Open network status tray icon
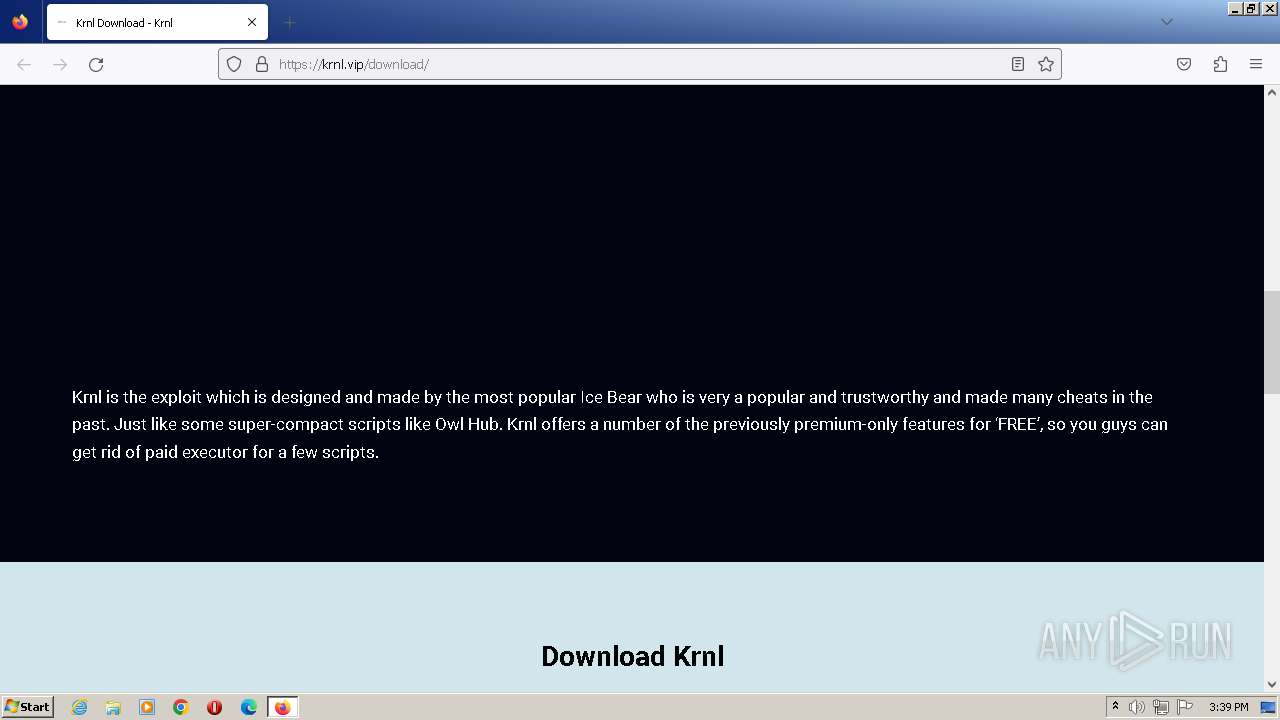The width and height of the screenshot is (1280, 720). [1160, 707]
